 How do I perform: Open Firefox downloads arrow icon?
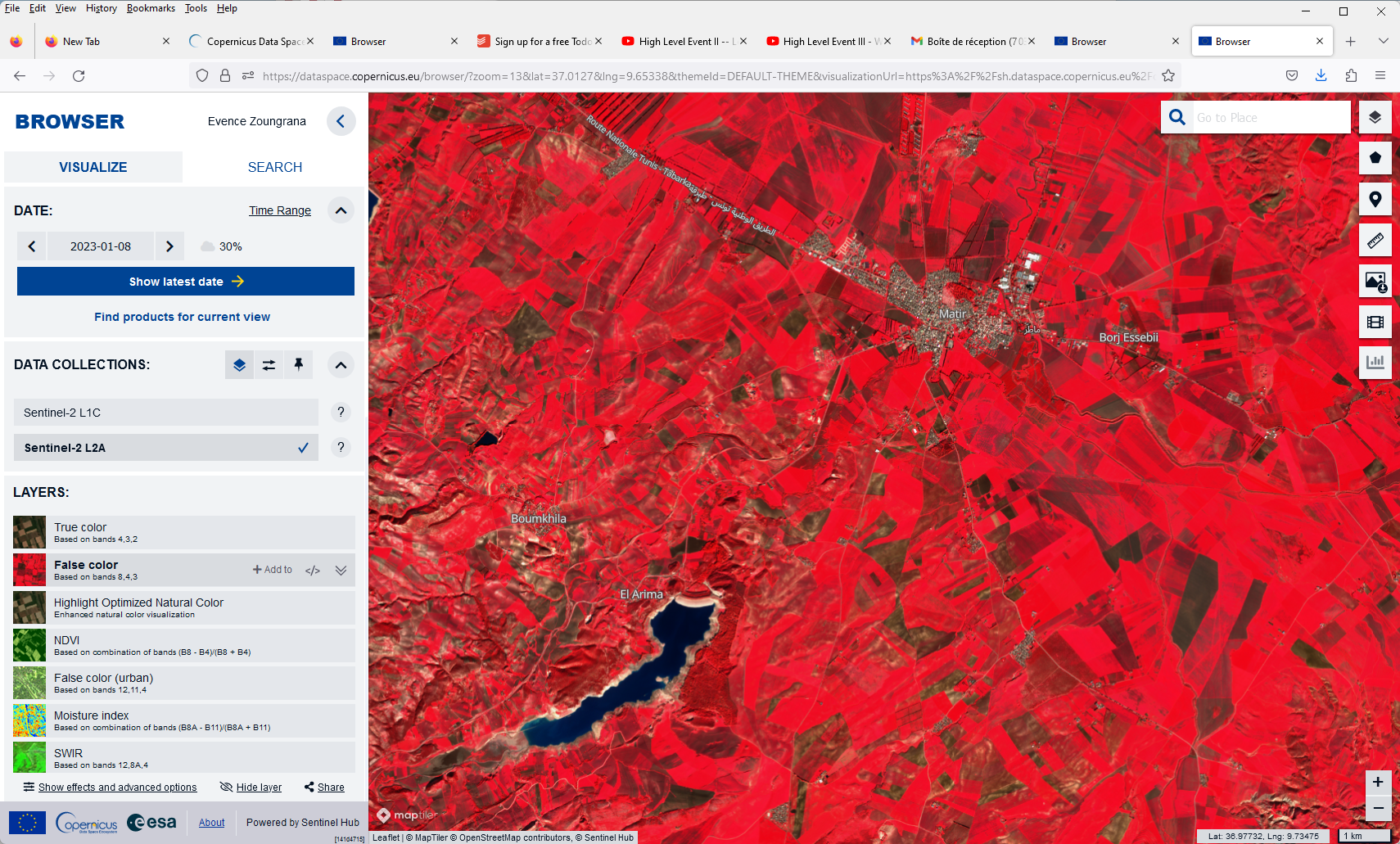click(1321, 75)
